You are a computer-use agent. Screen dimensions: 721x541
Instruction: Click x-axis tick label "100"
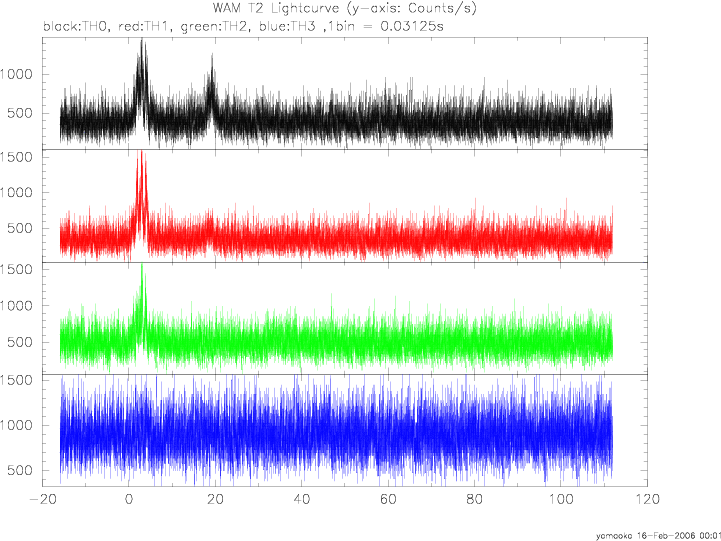tap(561, 499)
